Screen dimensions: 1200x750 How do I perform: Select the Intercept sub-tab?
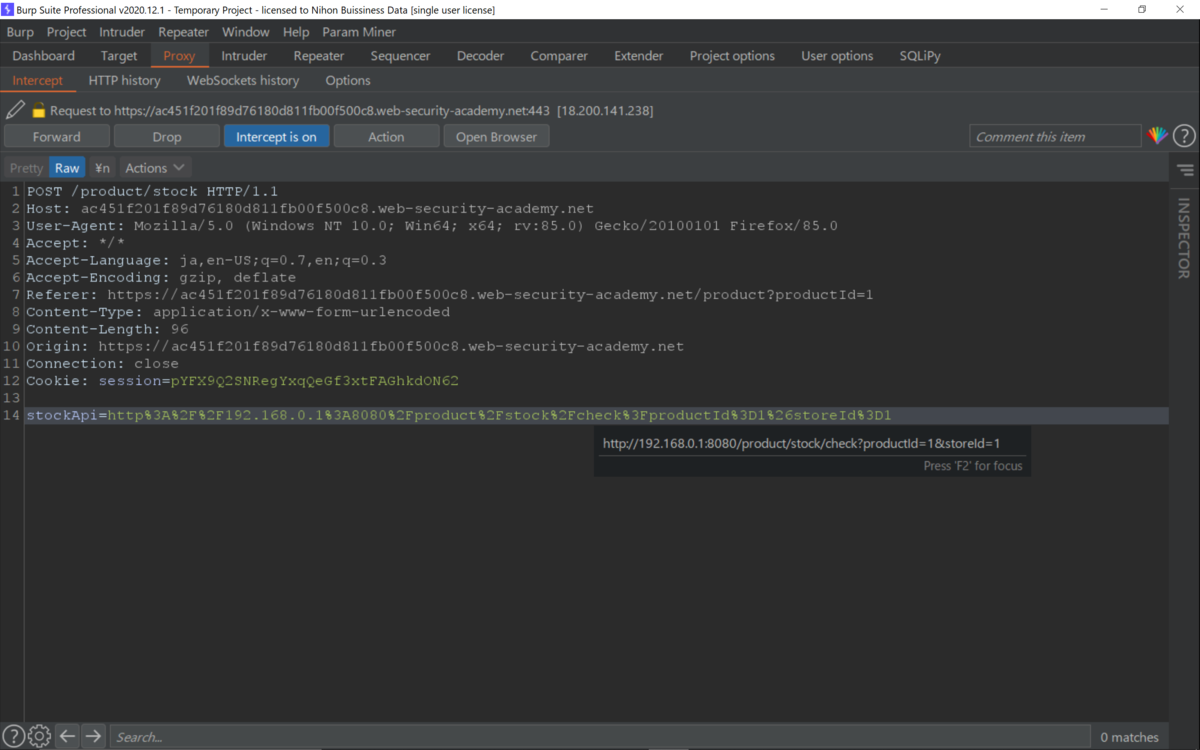pyautogui.click(x=37, y=80)
